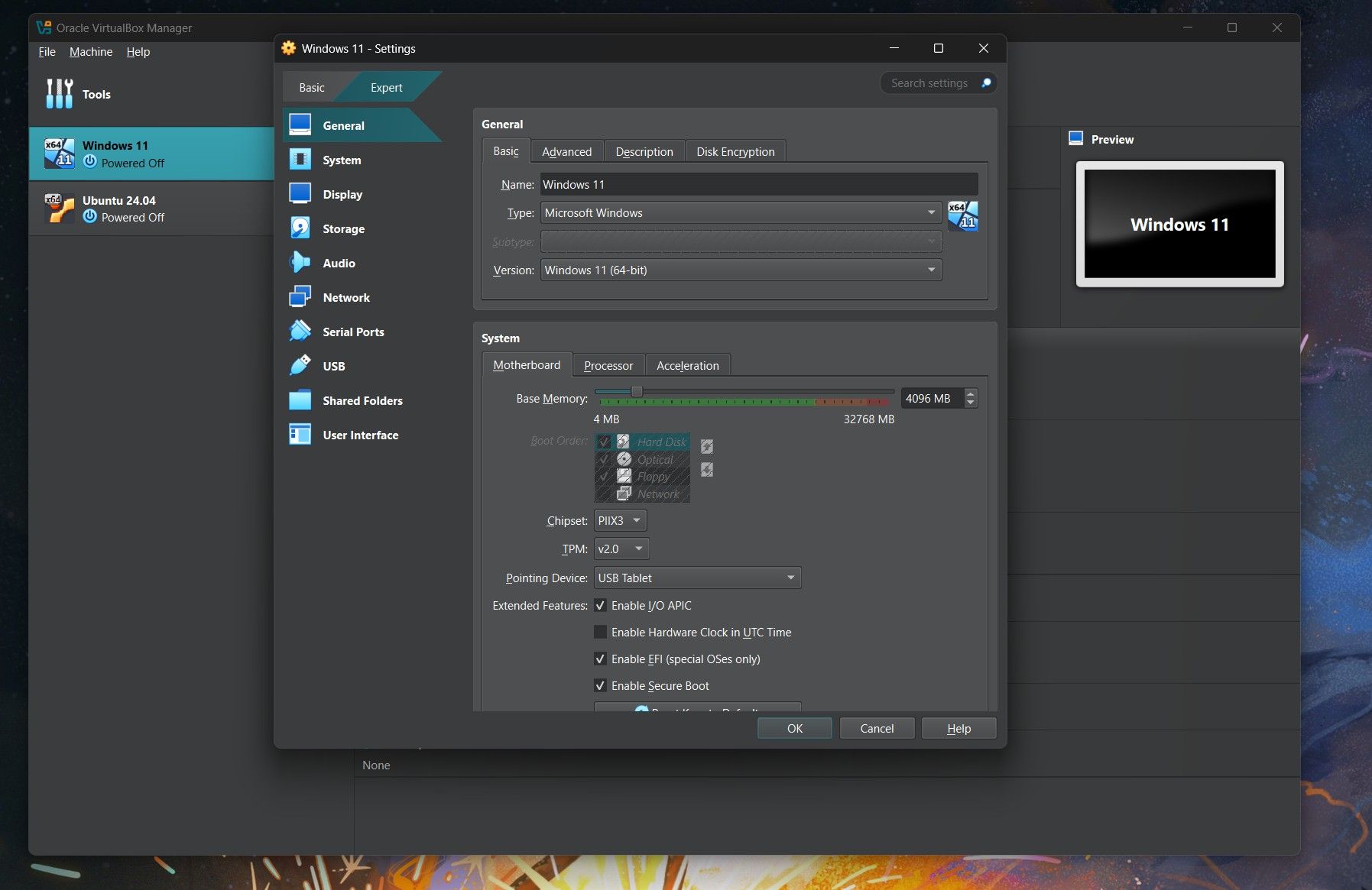This screenshot has width=1372, height=890.
Task: Open the USB settings category
Action: [x=361, y=366]
